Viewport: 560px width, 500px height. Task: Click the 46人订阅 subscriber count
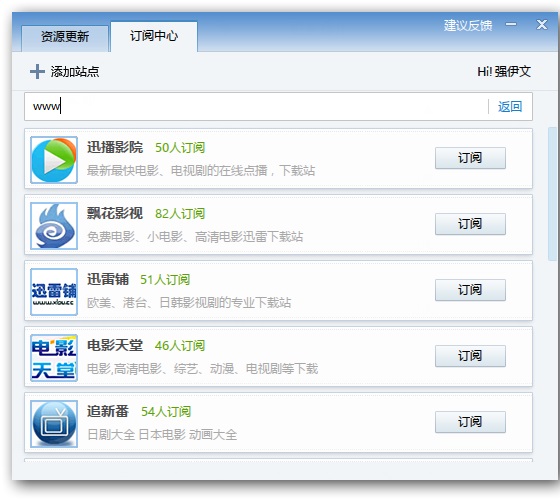tap(180, 346)
